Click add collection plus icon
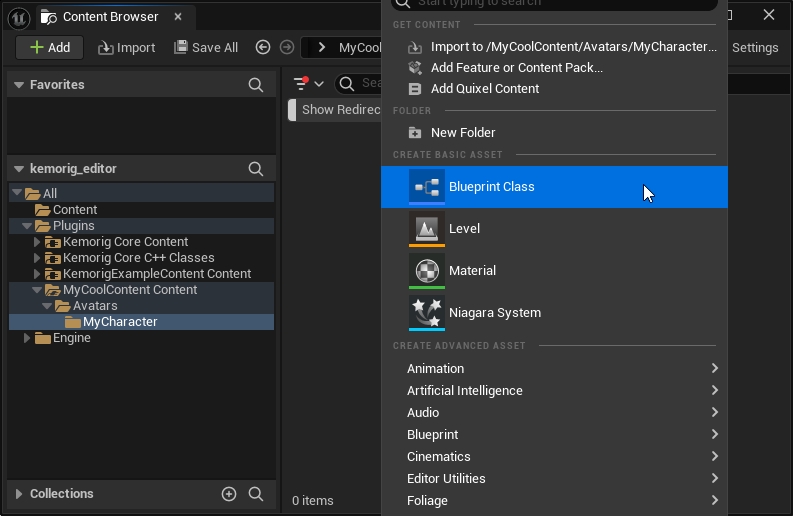Viewport: 793px width, 516px height. click(x=228, y=494)
